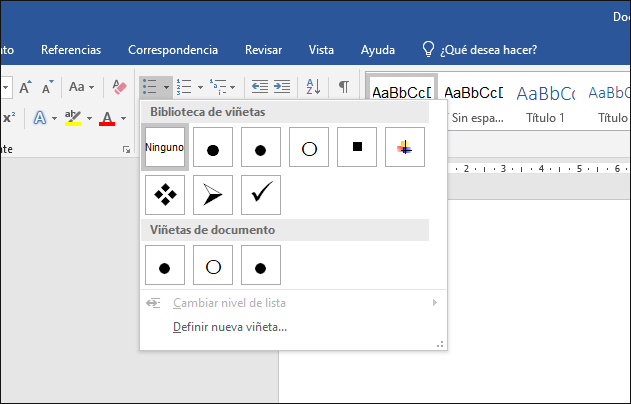Pick the filled square bullet

pos(357,147)
